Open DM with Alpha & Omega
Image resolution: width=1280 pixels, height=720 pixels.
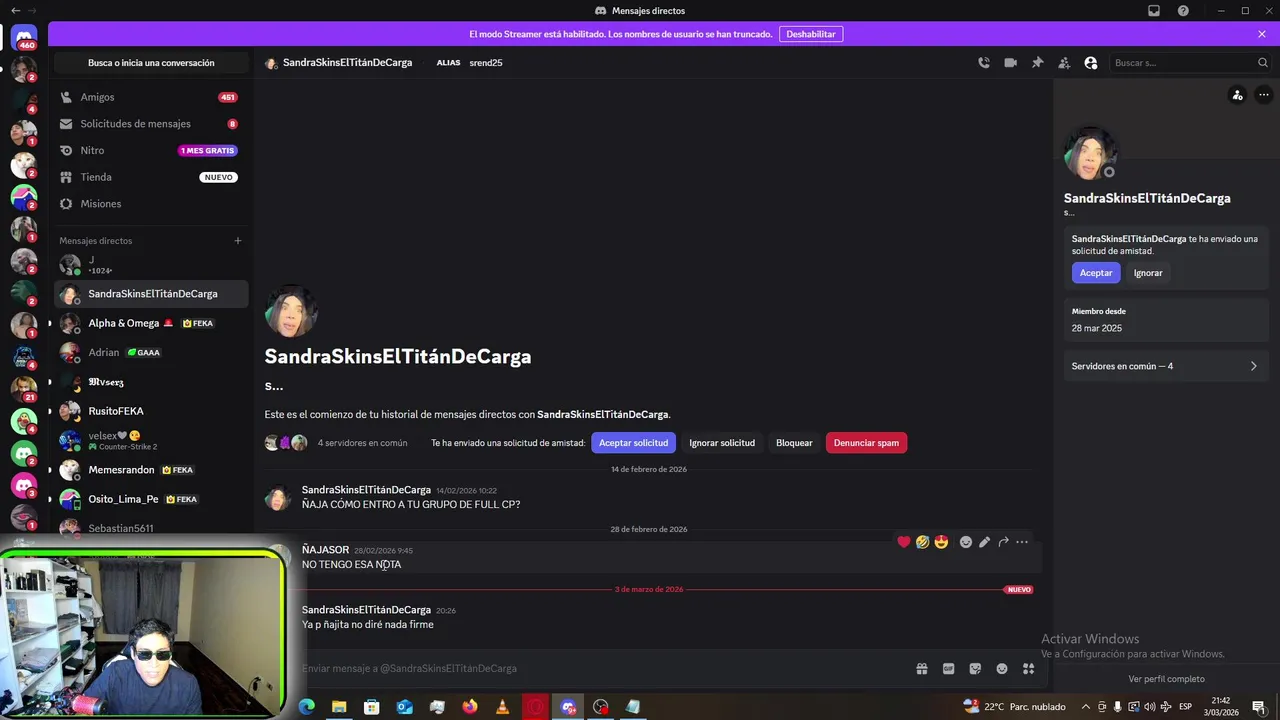[149, 323]
